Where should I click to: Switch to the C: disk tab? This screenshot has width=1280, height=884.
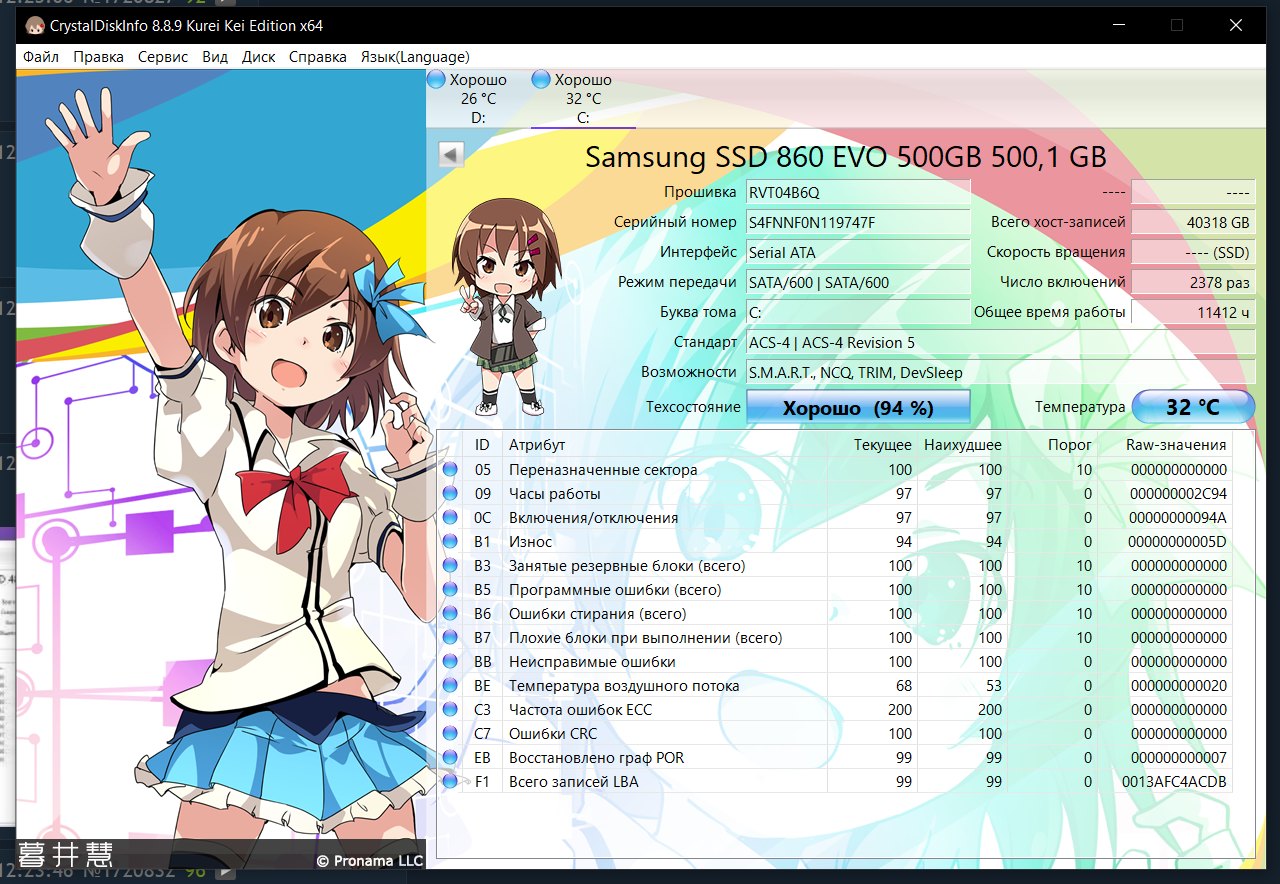click(x=583, y=99)
